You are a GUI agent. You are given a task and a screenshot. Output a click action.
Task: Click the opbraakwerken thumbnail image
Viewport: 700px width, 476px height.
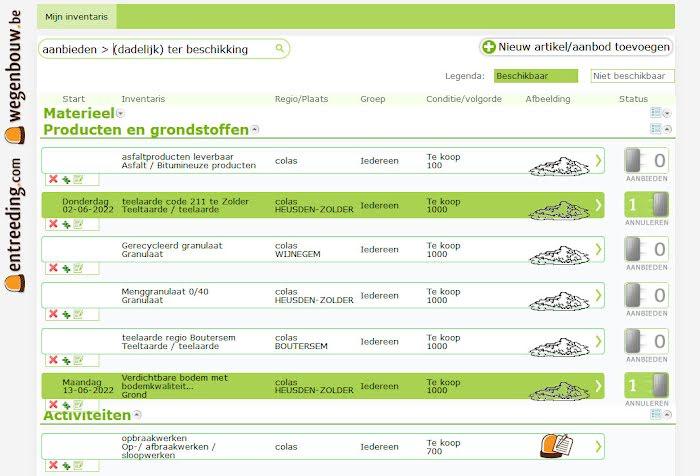tap(555, 445)
